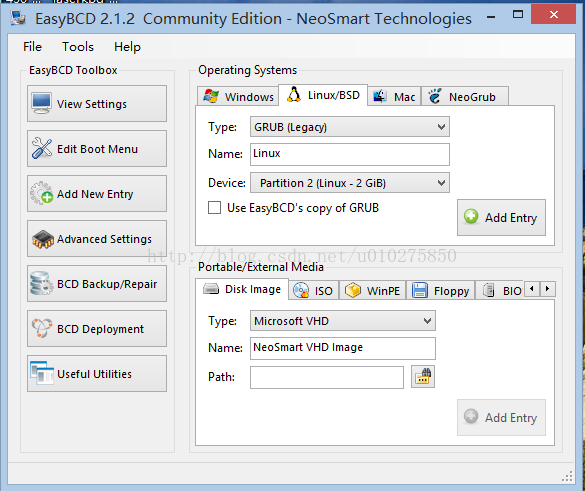Click the monitor icon on View Settings
The width and height of the screenshot is (585, 491).
(x=41, y=103)
